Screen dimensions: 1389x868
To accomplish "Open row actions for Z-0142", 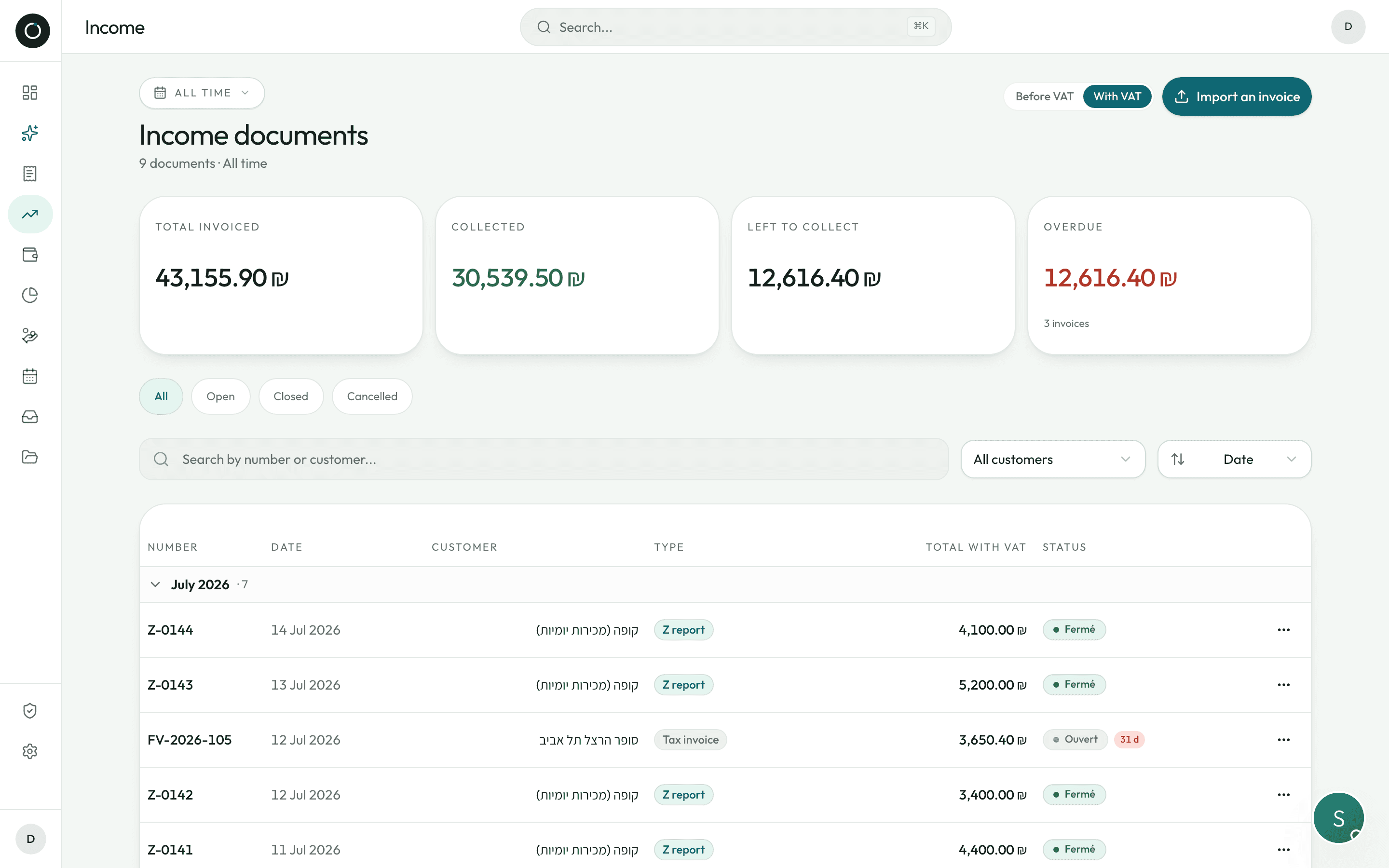I will [1283, 795].
